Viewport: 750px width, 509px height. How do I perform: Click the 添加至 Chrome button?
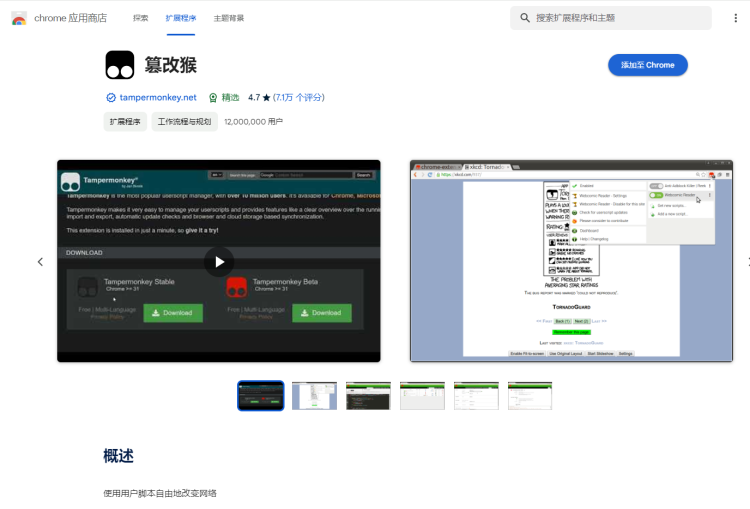[648, 65]
